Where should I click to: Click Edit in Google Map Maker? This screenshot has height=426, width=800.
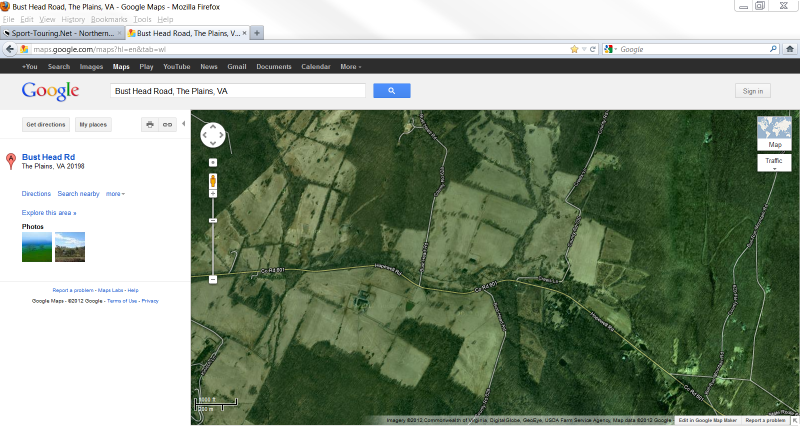click(x=708, y=420)
